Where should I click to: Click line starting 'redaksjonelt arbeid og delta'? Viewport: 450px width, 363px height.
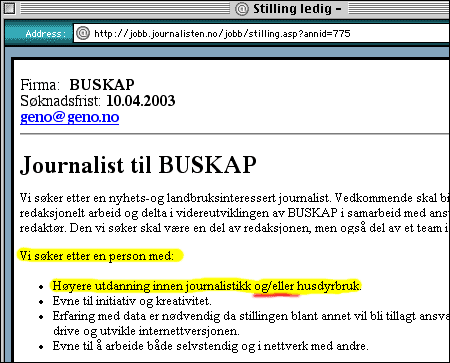click(x=235, y=213)
